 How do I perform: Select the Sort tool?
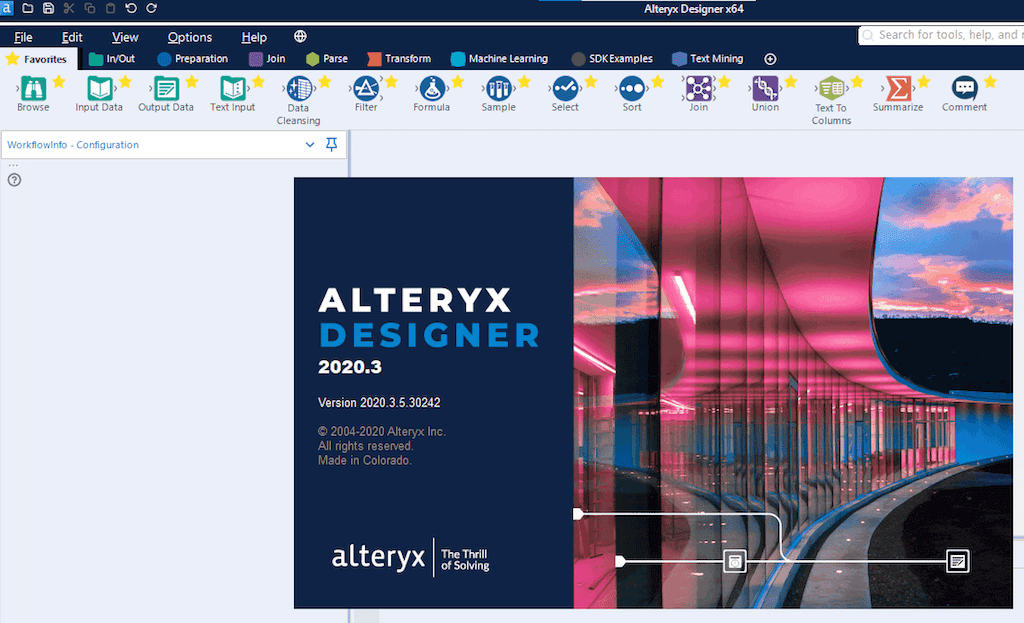pos(632,93)
